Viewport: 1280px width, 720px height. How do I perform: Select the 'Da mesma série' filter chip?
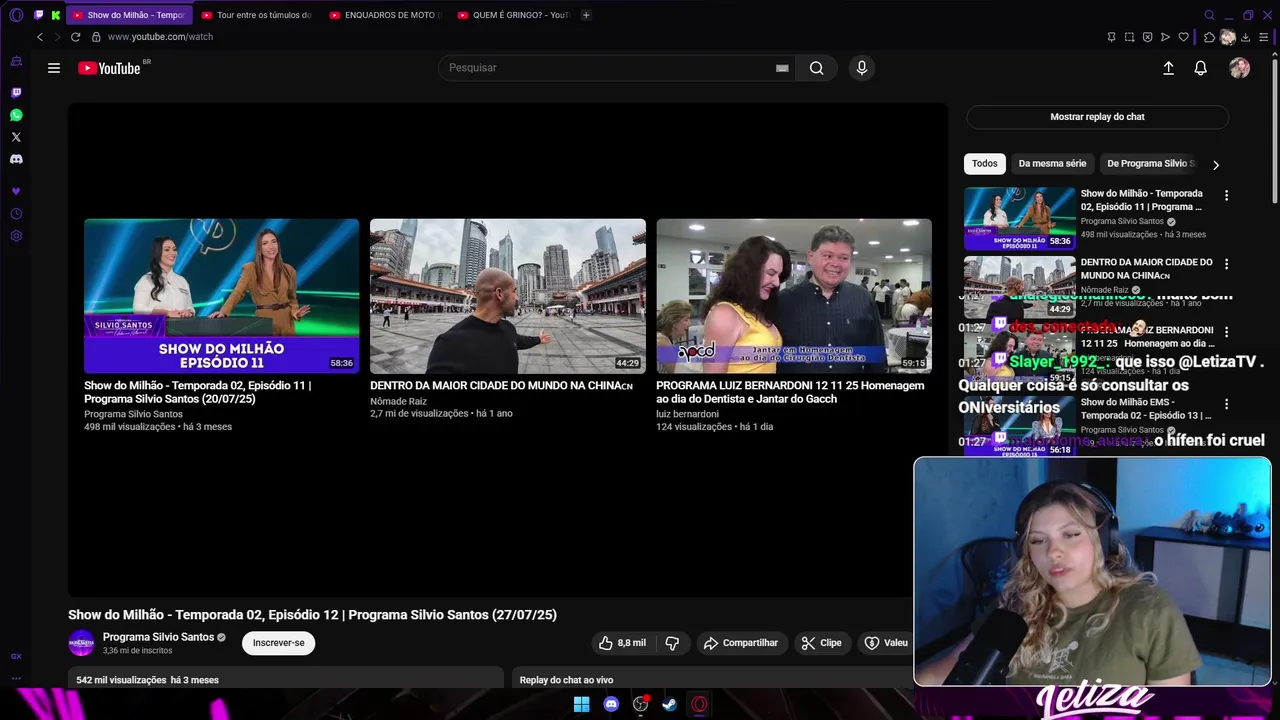pyautogui.click(x=1052, y=164)
